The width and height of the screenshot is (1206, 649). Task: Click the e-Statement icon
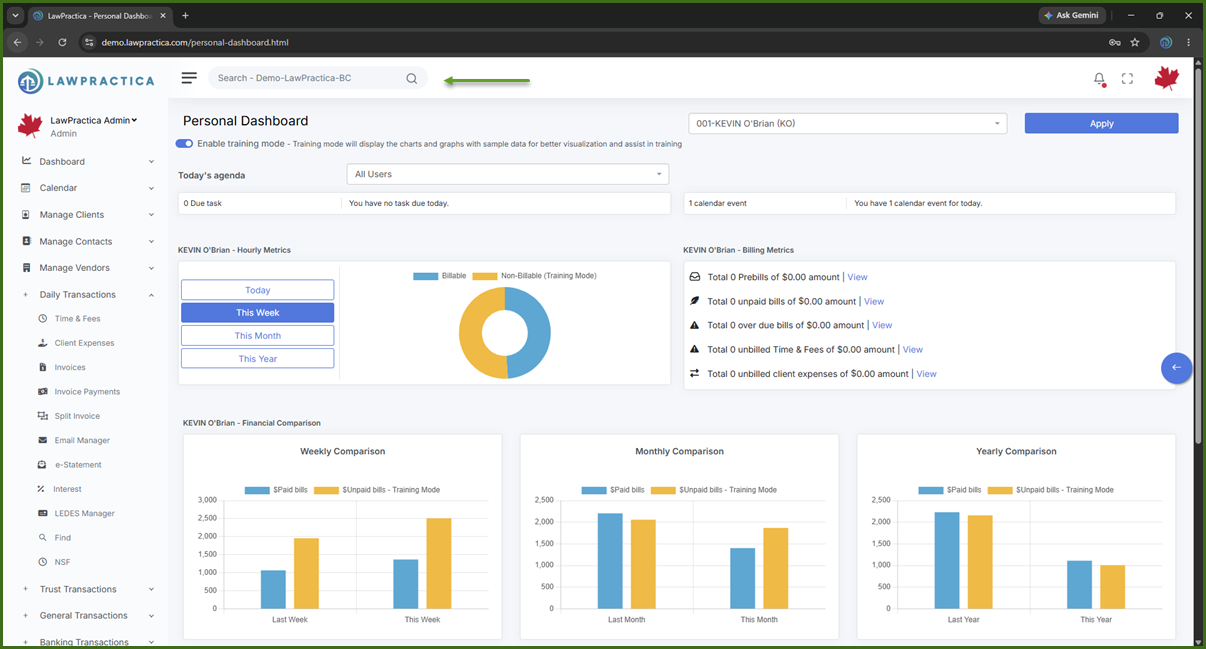click(42, 464)
